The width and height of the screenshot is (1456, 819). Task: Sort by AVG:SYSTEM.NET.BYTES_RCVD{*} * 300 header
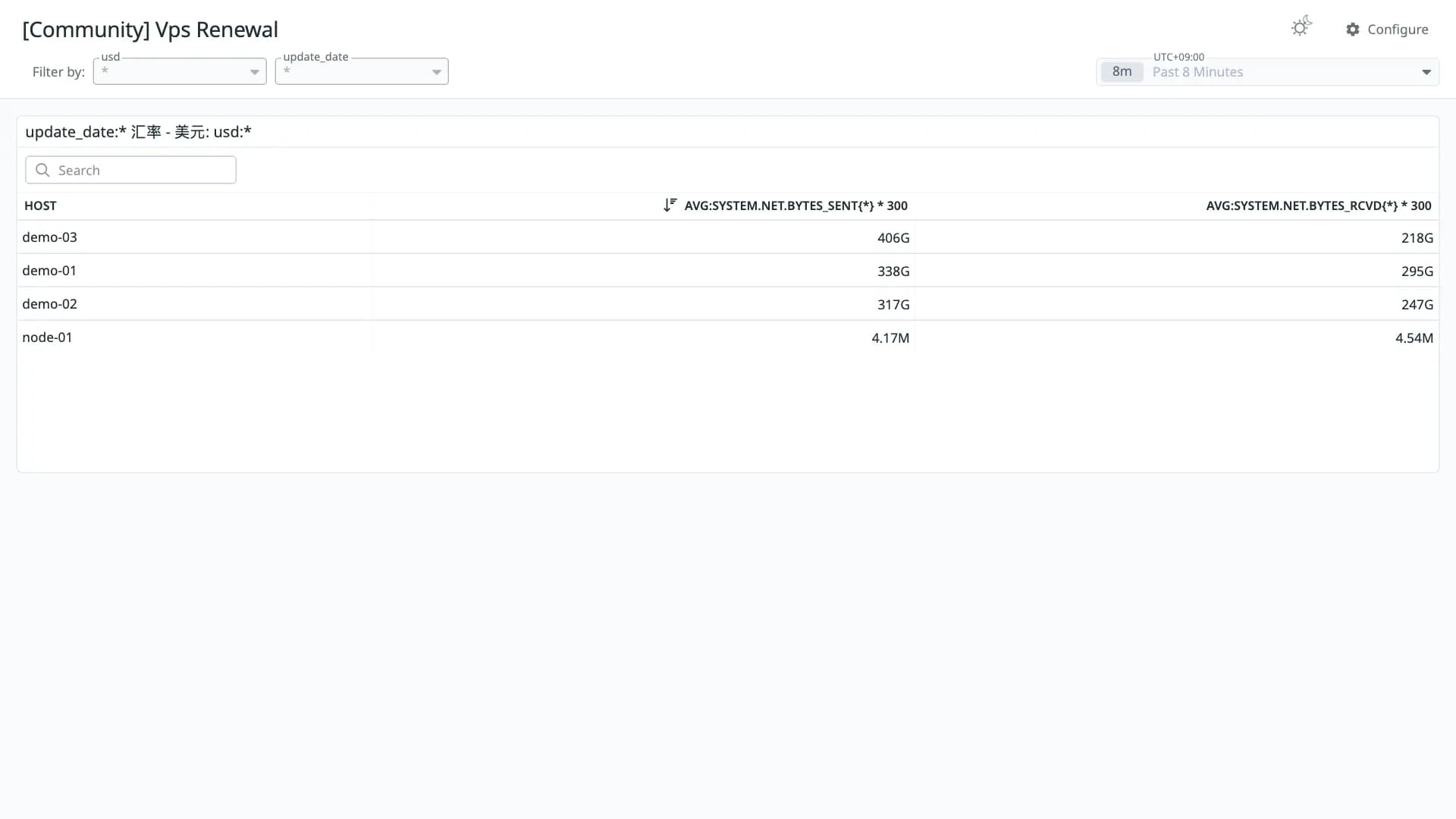pyautogui.click(x=1319, y=206)
